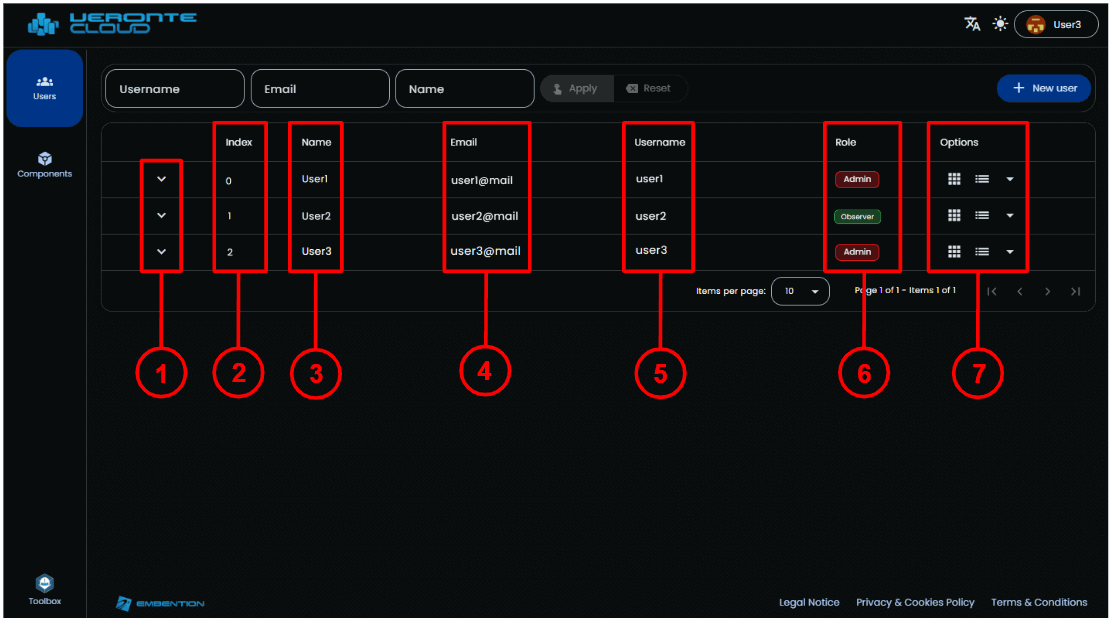Reset the user filters
This screenshot has width=1110, height=620.
coord(649,89)
